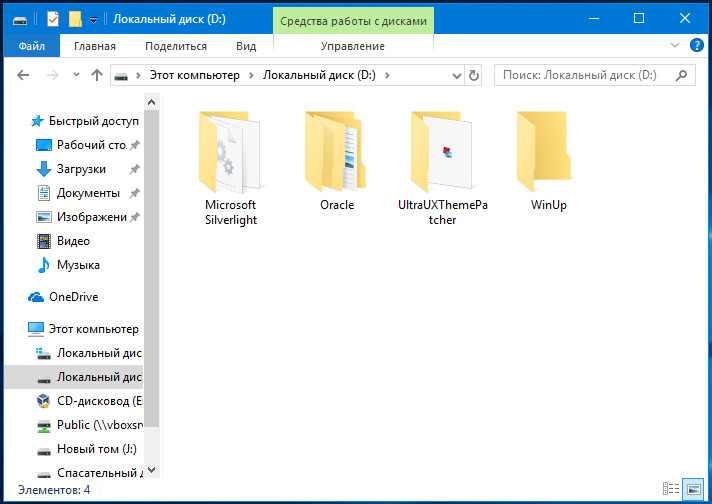This screenshot has height=504, width=712.
Task: Click the Forward navigation arrow
Action: coord(53,75)
